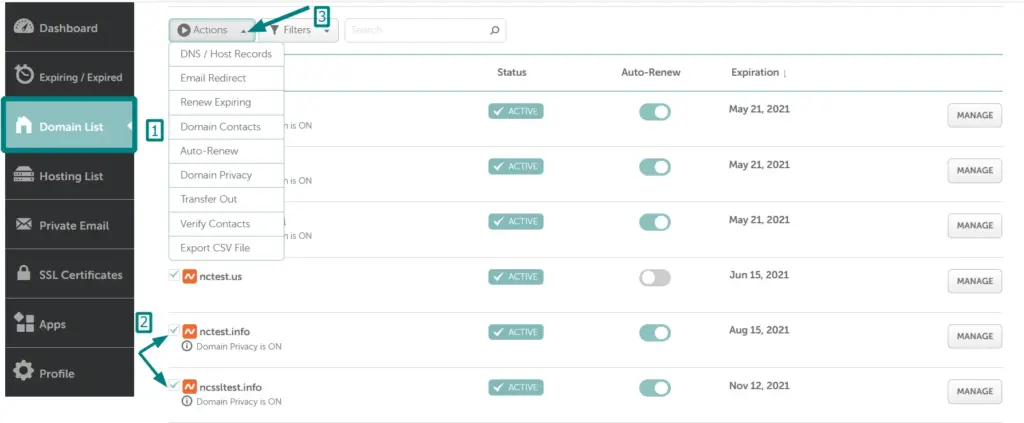Click Manage button for ncssltest.info
This screenshot has height=423, width=1024.
973,392
